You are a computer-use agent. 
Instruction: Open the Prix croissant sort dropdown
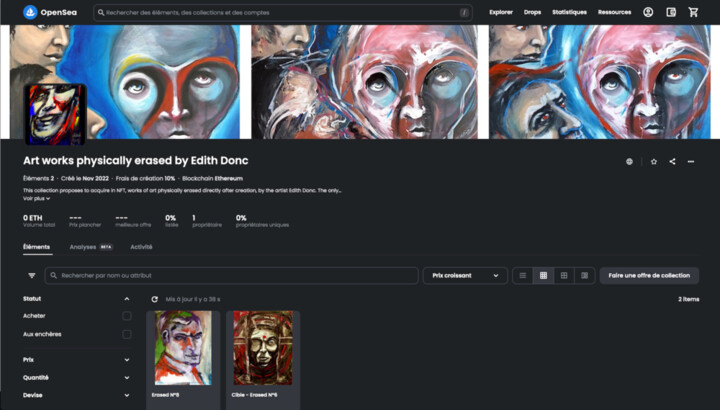pyautogui.click(x=465, y=275)
